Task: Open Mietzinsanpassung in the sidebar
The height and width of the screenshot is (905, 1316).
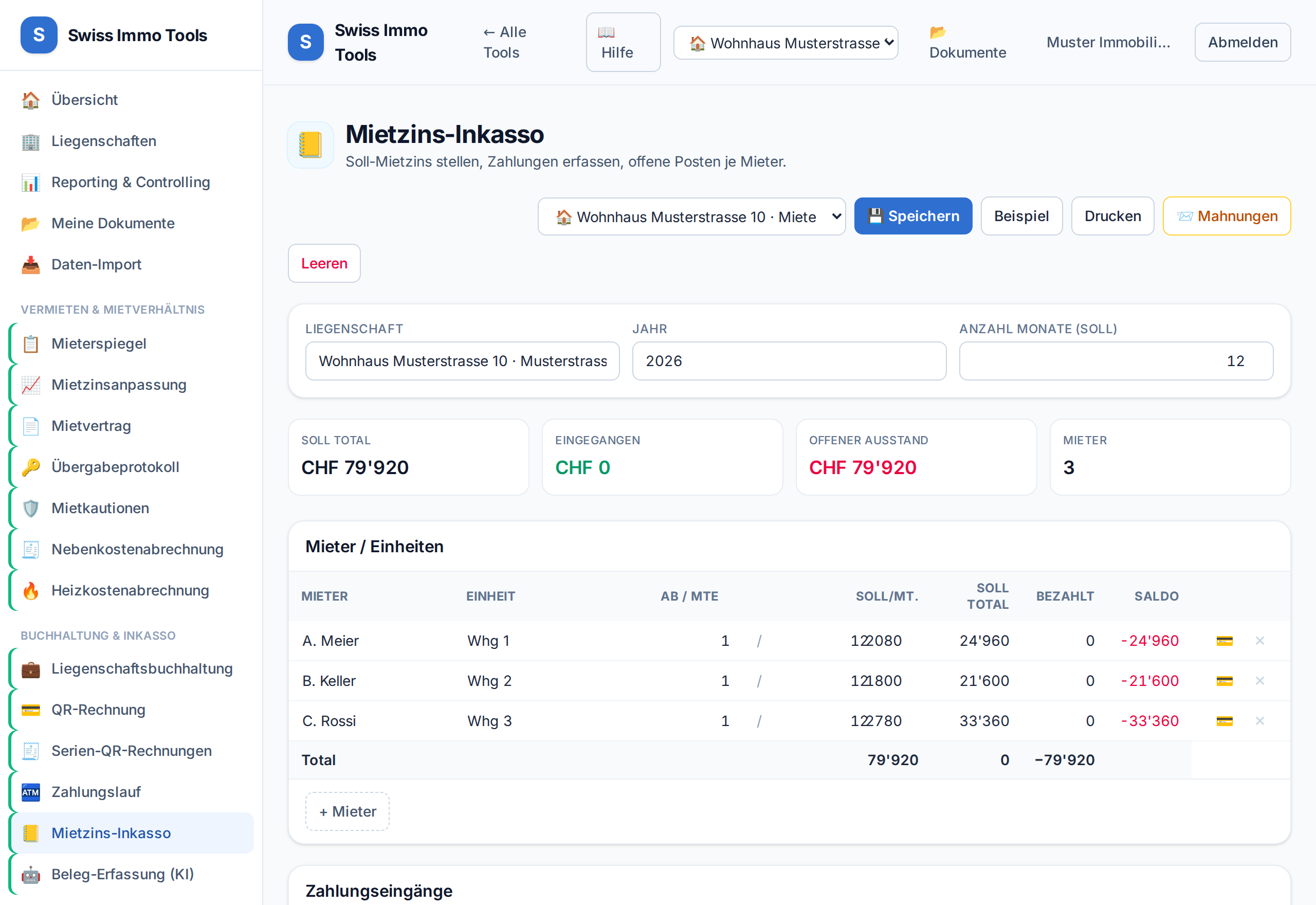Action: click(131, 385)
